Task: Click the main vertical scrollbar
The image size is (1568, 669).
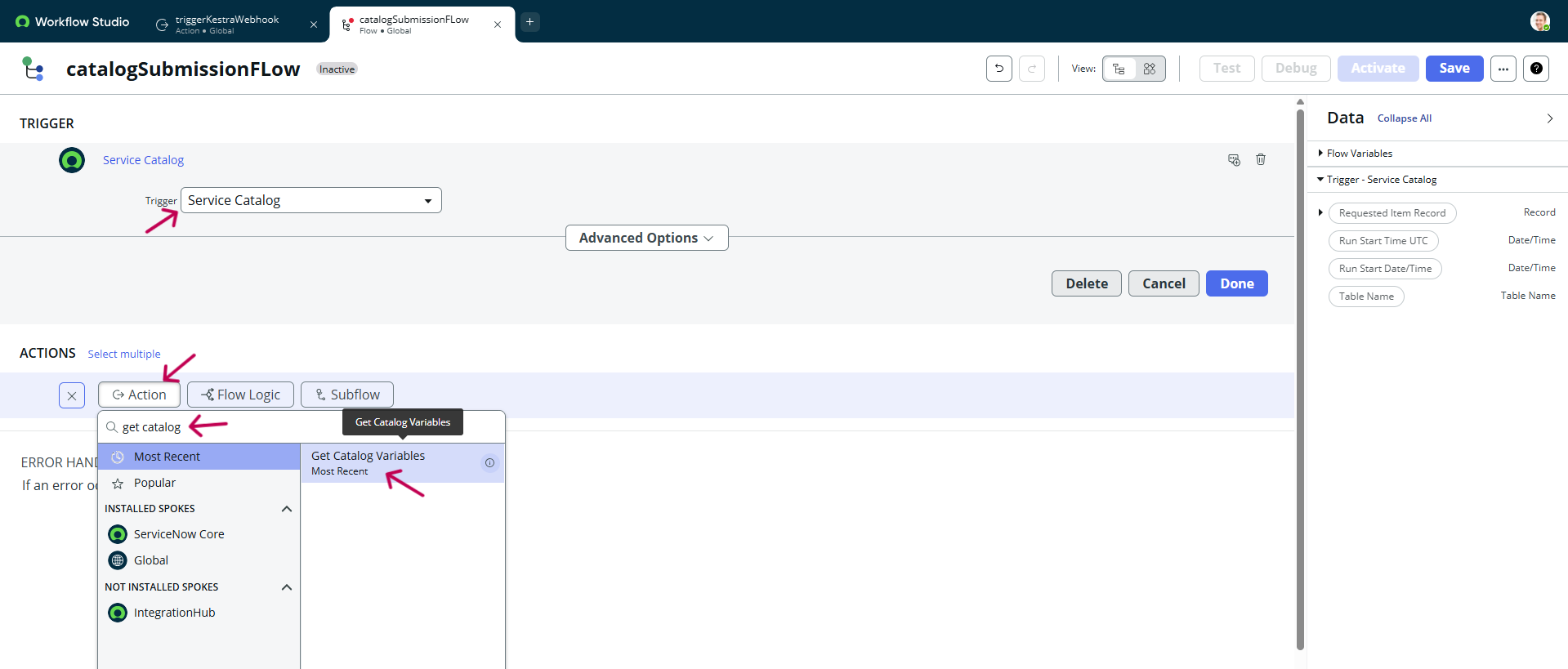Action: pyautogui.click(x=1300, y=380)
